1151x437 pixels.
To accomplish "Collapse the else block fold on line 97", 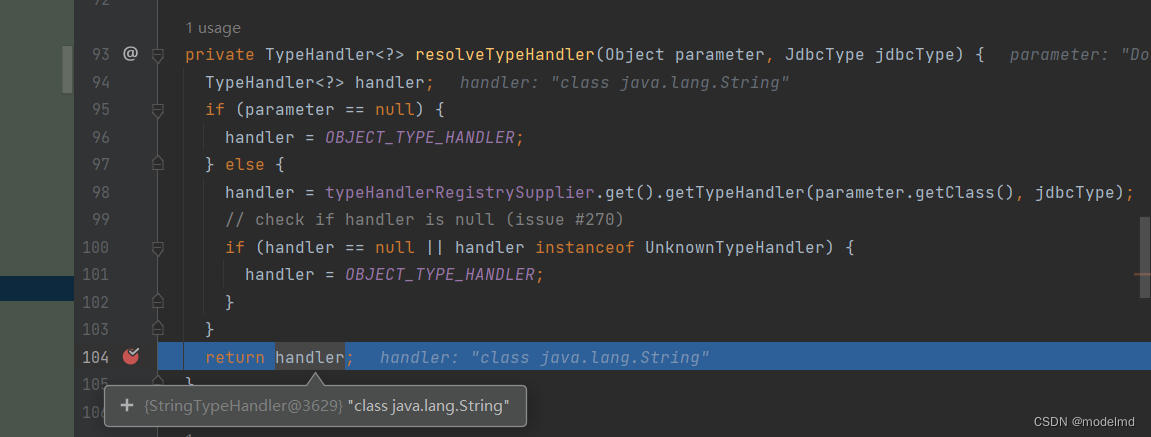I will pyautogui.click(x=157, y=165).
